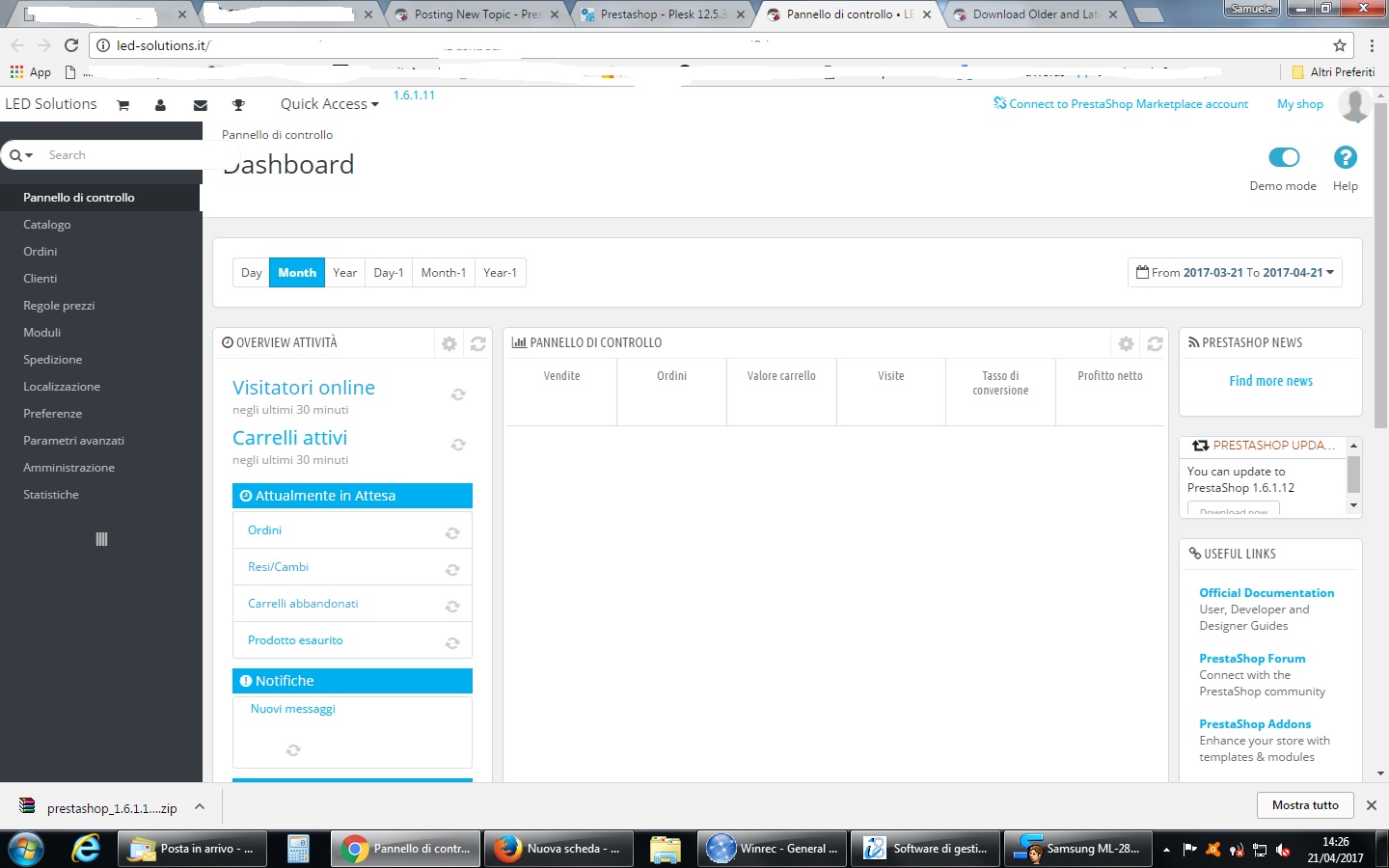Refresh the Pannello di controllo chart panel

[x=1155, y=343]
